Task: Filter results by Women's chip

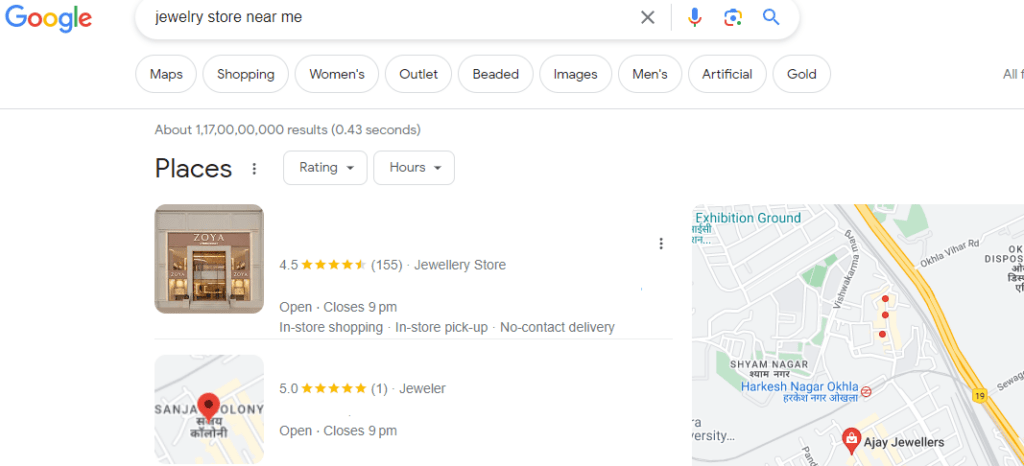Action: [337, 74]
